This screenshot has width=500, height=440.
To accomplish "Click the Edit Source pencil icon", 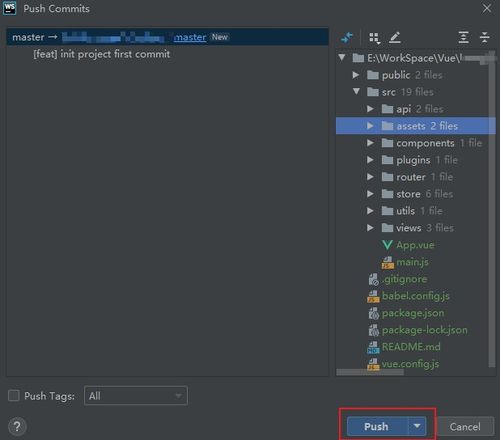I will coord(395,37).
